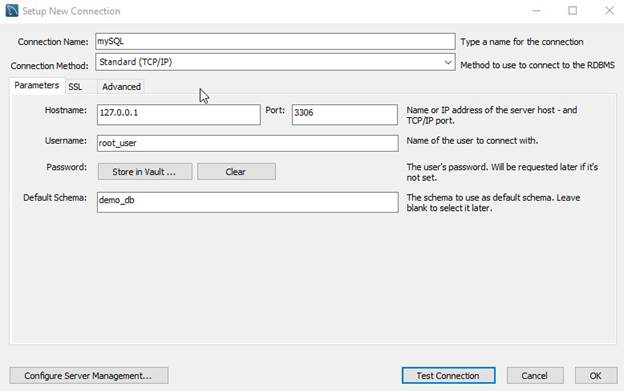Cancel the new connection setup
This screenshot has width=624, height=391.
pos(535,375)
